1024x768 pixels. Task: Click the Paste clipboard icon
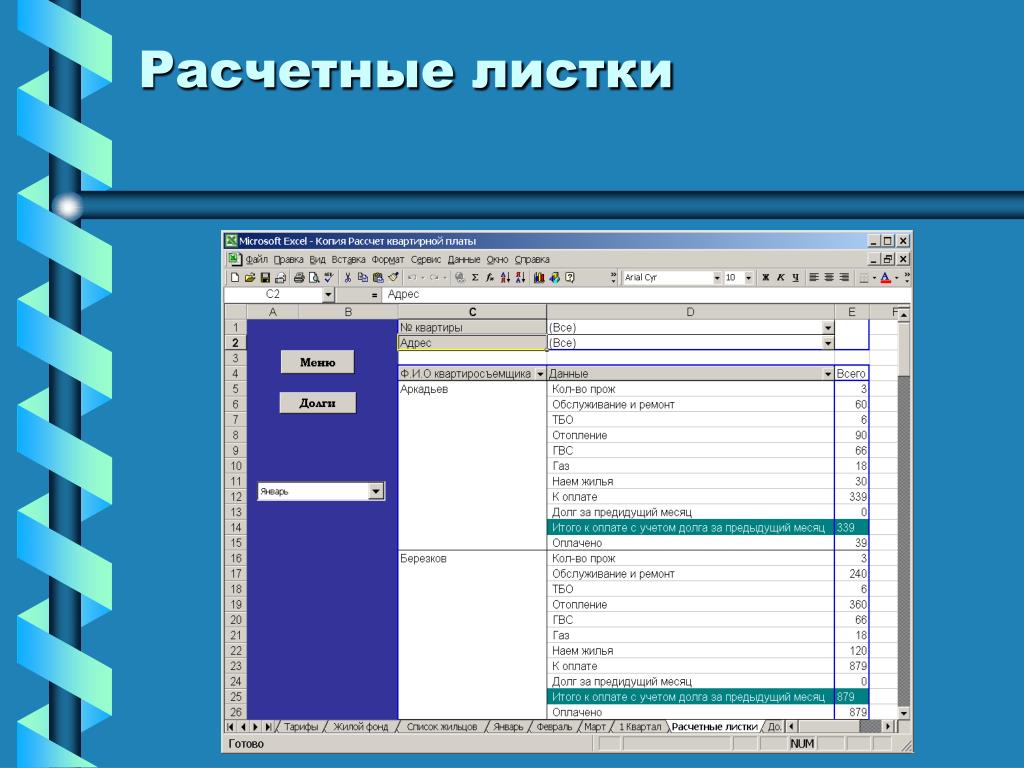(x=377, y=278)
